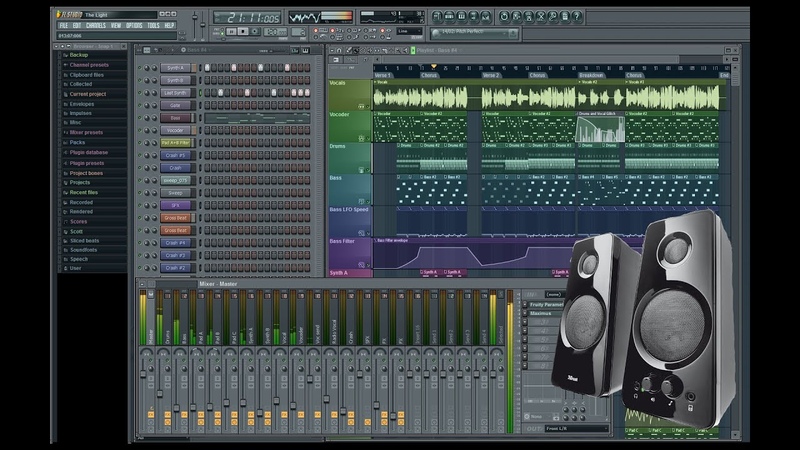Toggle first step of Synth A
The width and height of the screenshot is (800, 450).
pyautogui.click(x=208, y=68)
